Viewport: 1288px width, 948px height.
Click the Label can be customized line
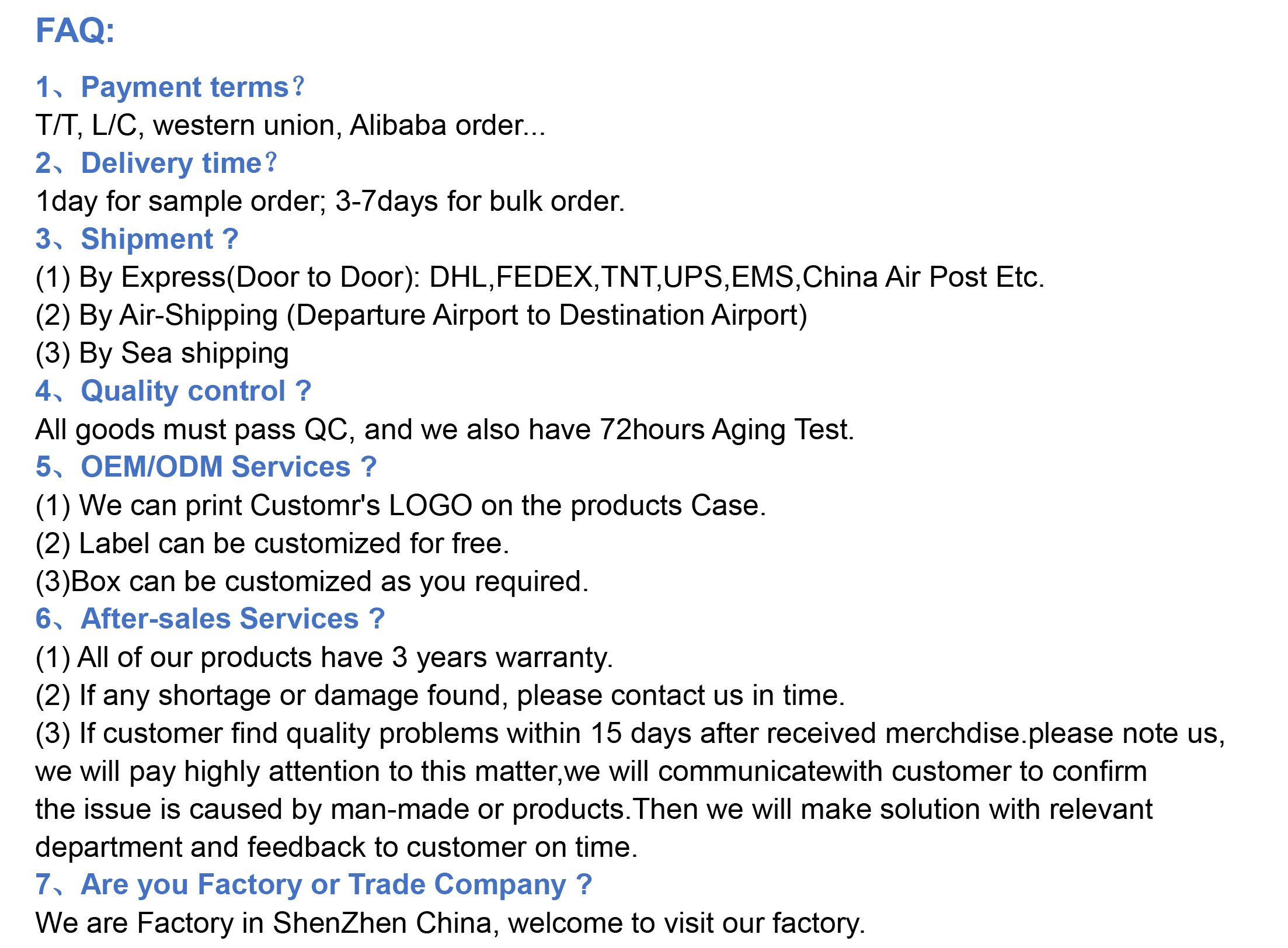pyautogui.click(x=273, y=544)
